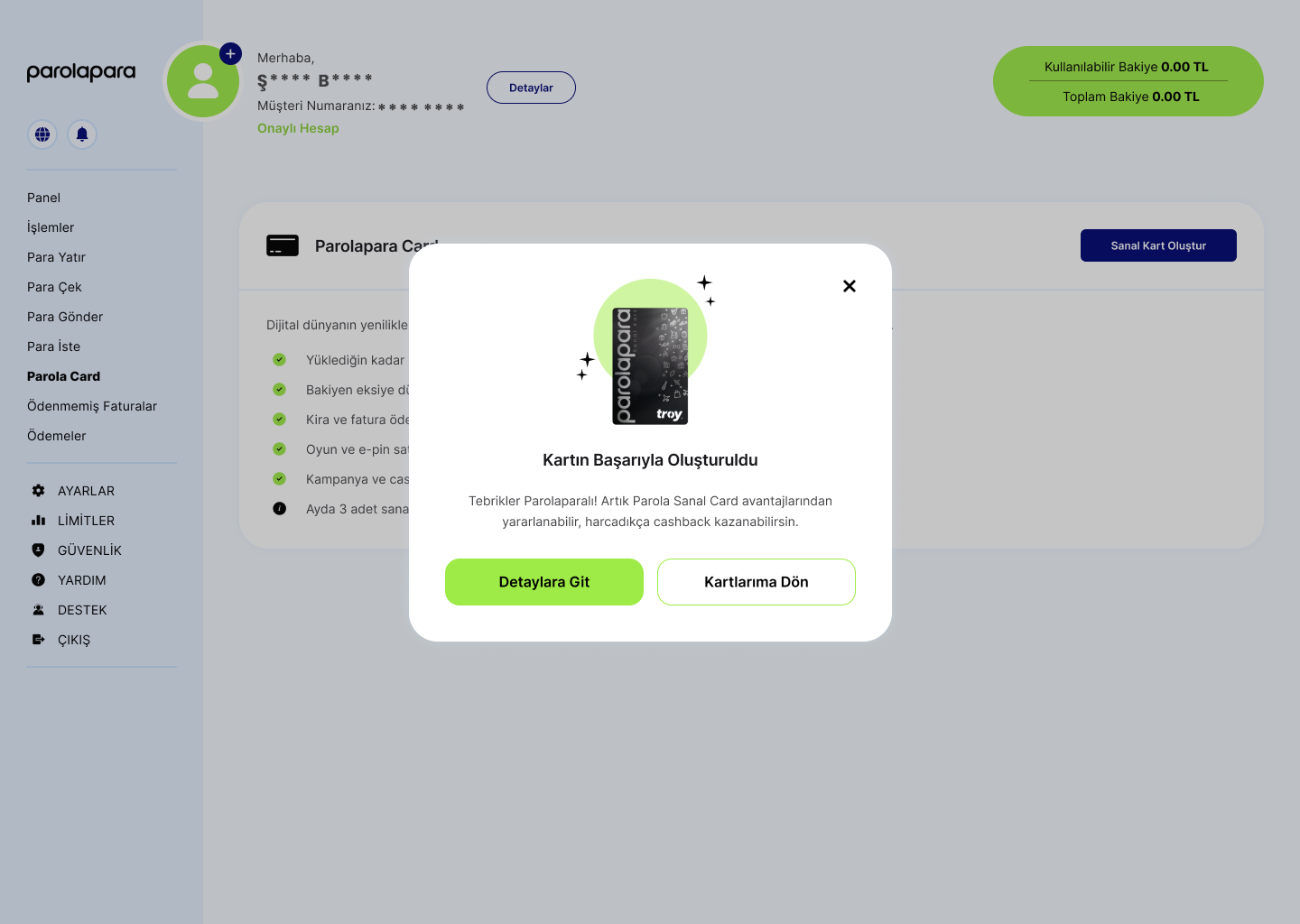Close the card created dialog

coord(850,286)
